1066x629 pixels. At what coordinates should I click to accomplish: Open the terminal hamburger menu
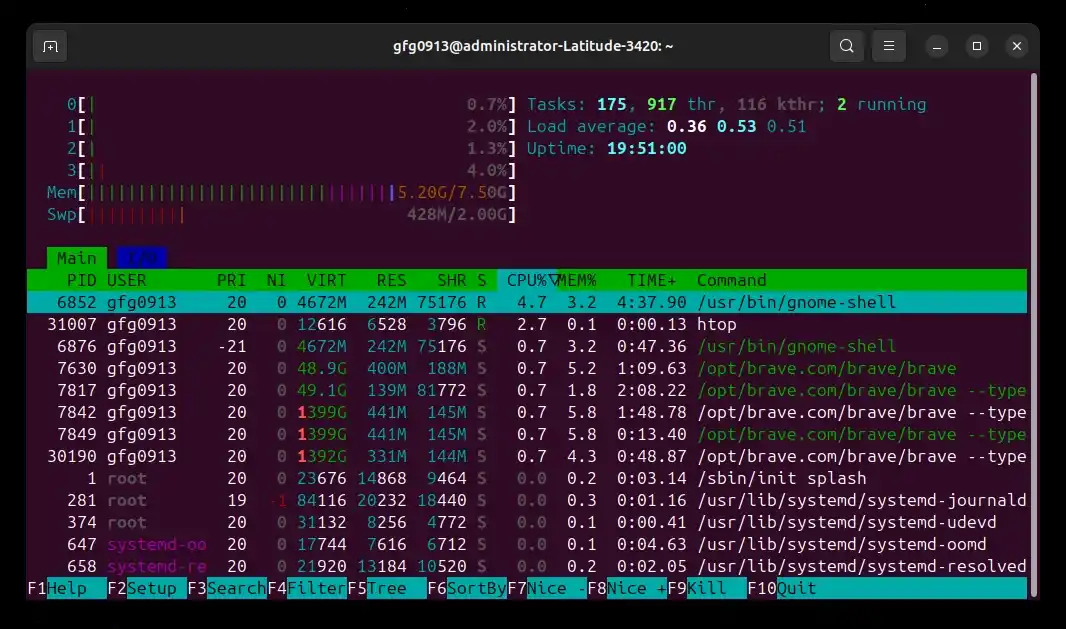[x=889, y=46]
